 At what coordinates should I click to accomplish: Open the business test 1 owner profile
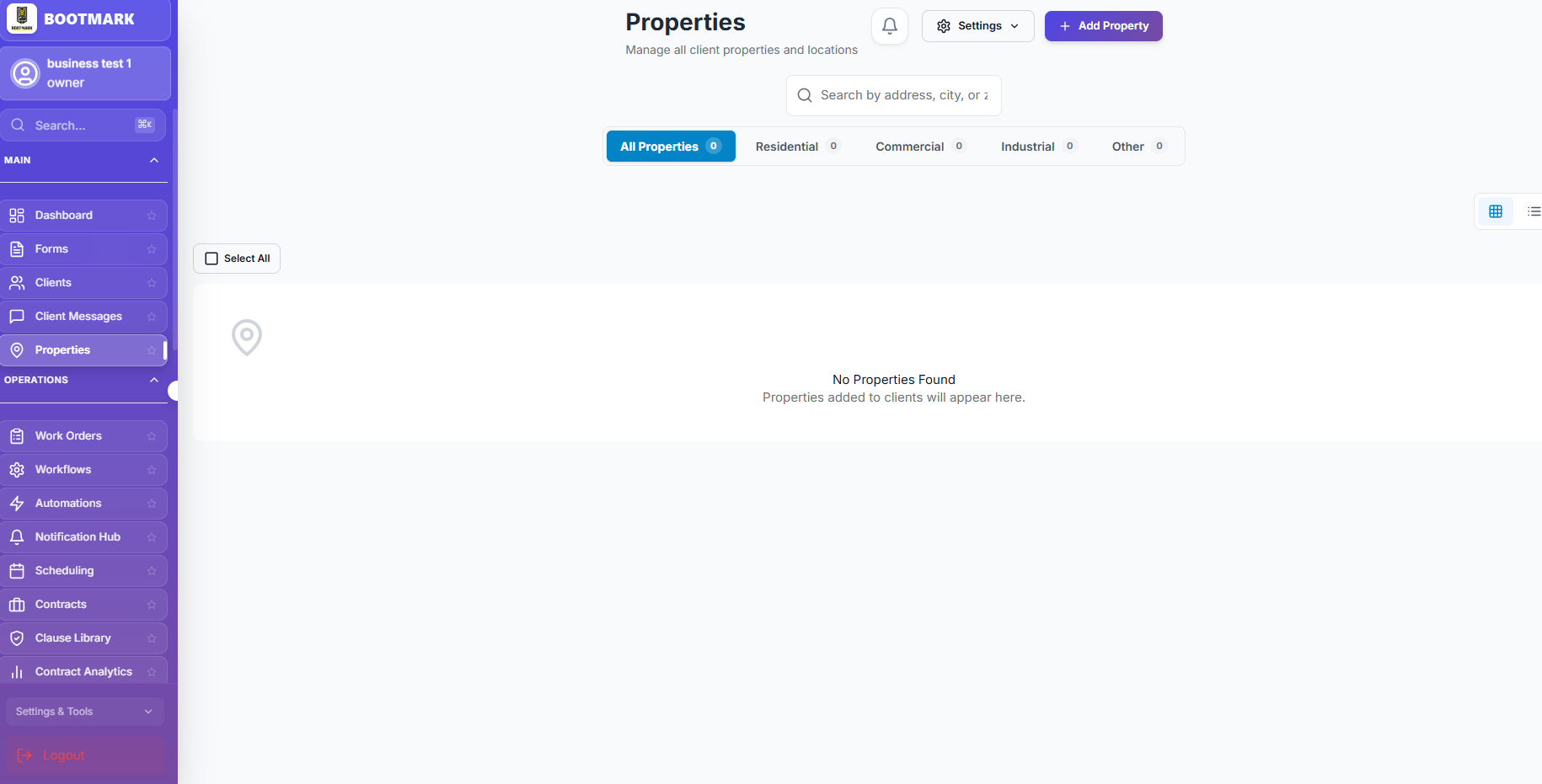[x=85, y=73]
